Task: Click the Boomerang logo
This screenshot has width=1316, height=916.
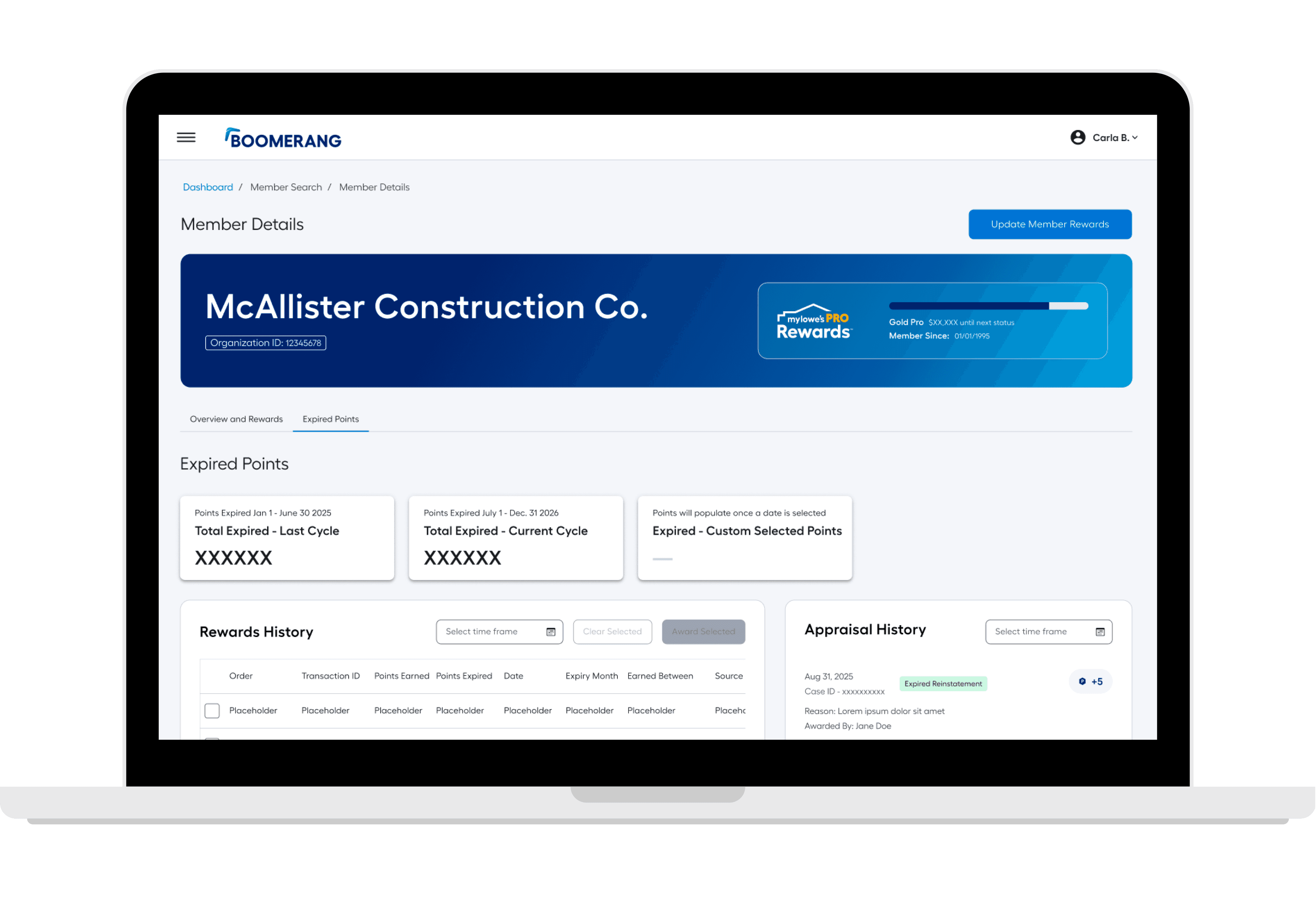Action: click(x=283, y=138)
